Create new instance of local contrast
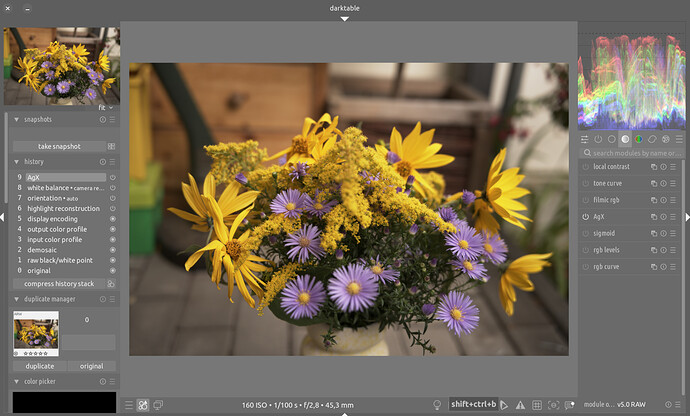This screenshot has width=690, height=416. (654, 167)
